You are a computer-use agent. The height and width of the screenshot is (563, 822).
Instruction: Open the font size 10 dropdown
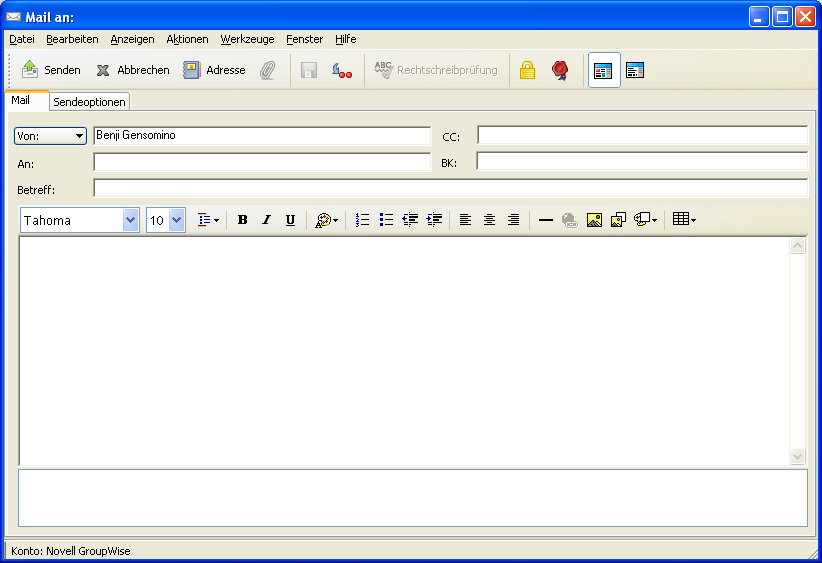(x=177, y=220)
